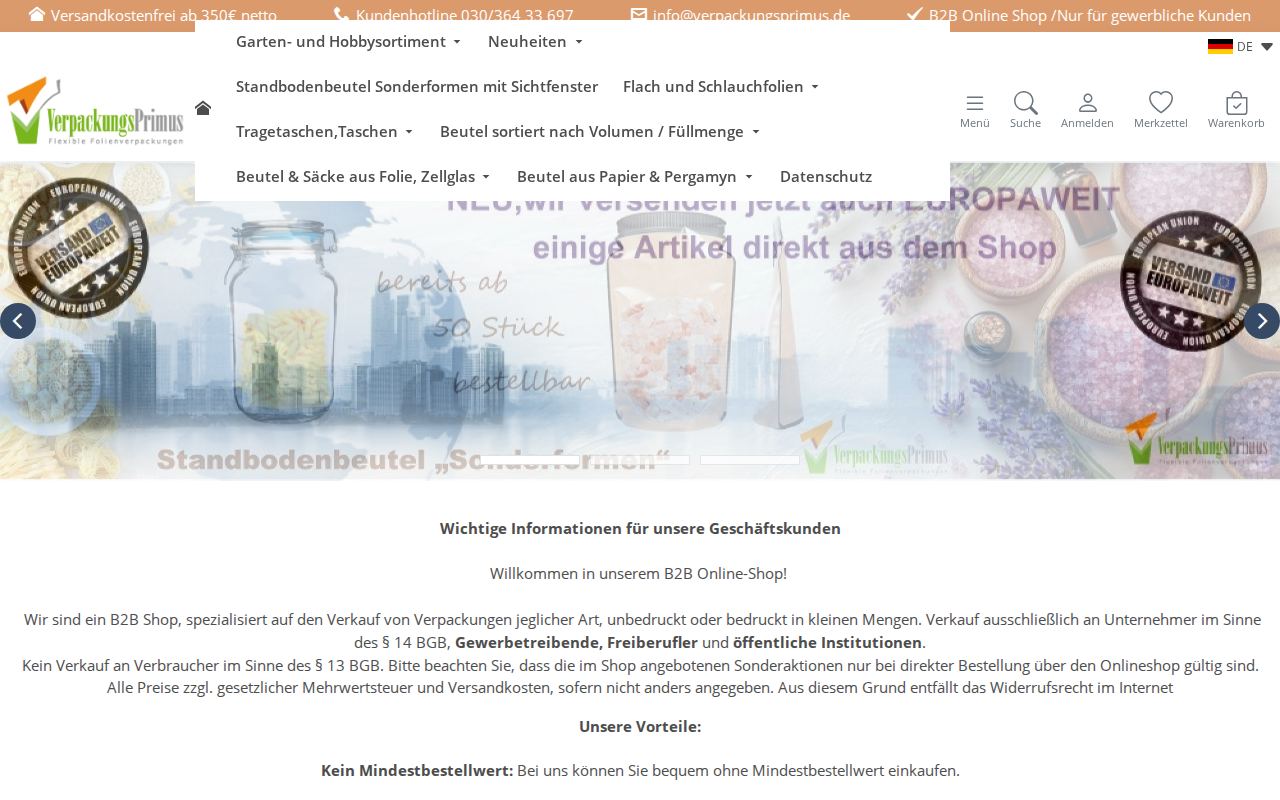Open the Suche search icon

(1025, 103)
